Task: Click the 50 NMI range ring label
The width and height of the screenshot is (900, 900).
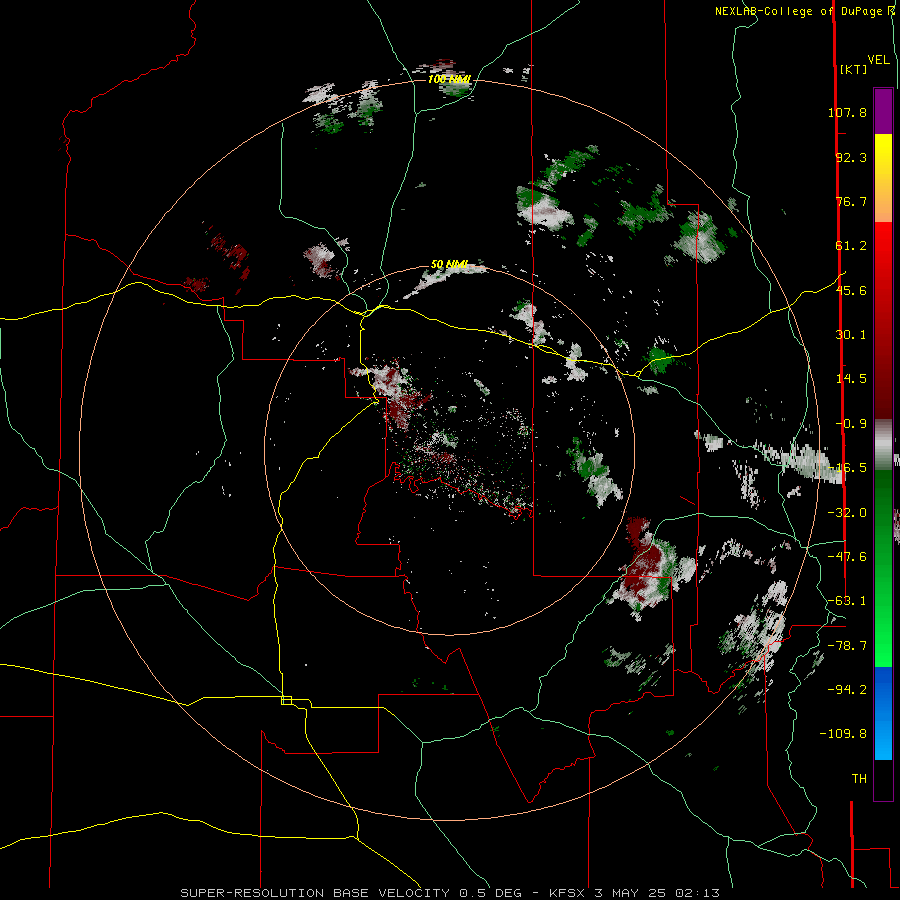Action: click(x=449, y=265)
